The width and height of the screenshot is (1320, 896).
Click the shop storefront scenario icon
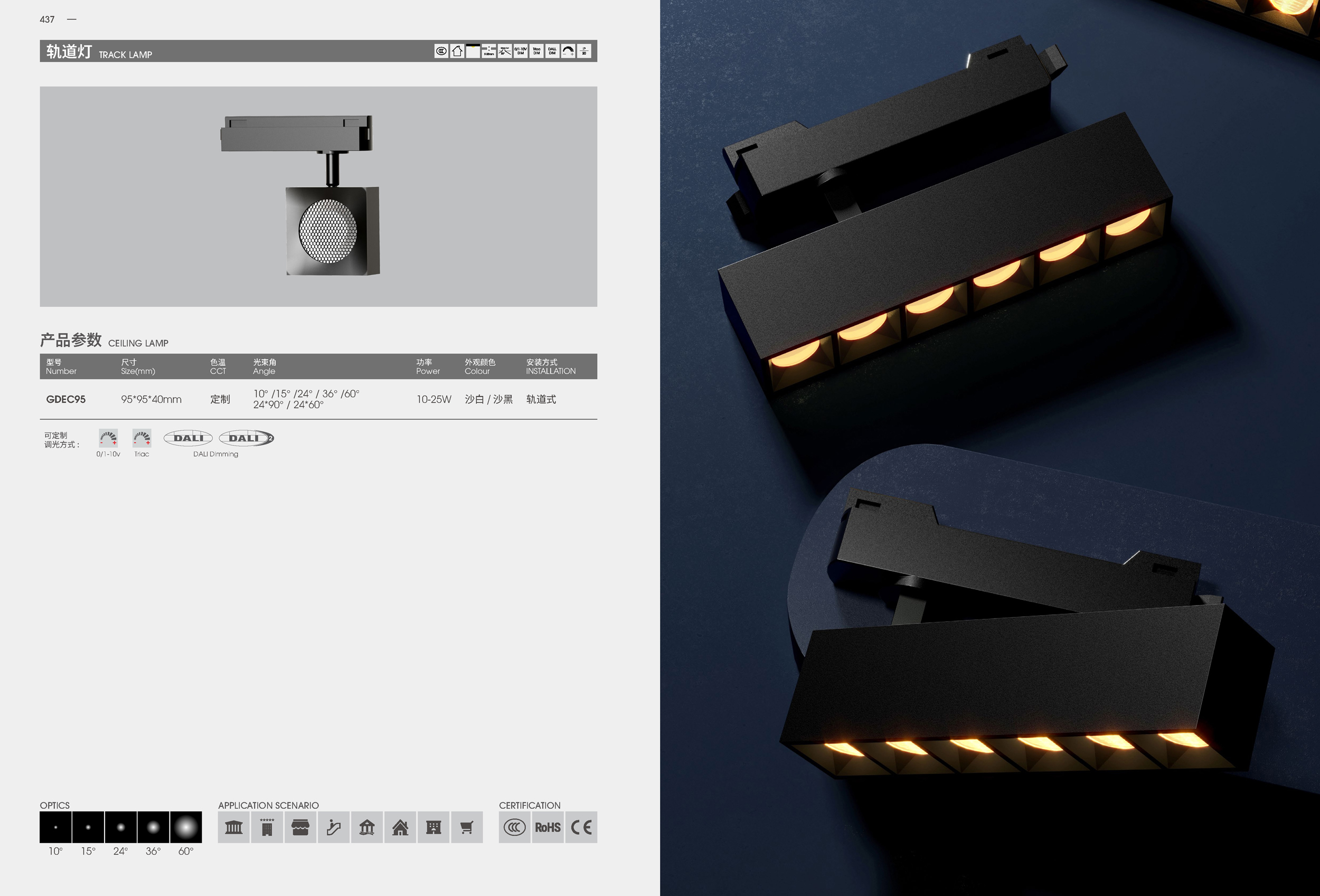point(300,827)
